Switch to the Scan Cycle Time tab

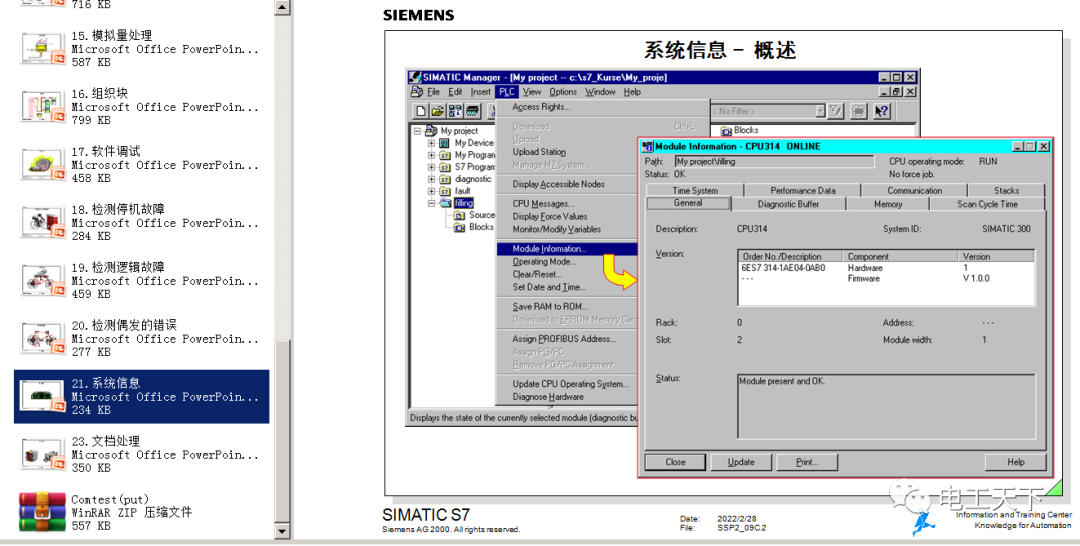point(987,204)
